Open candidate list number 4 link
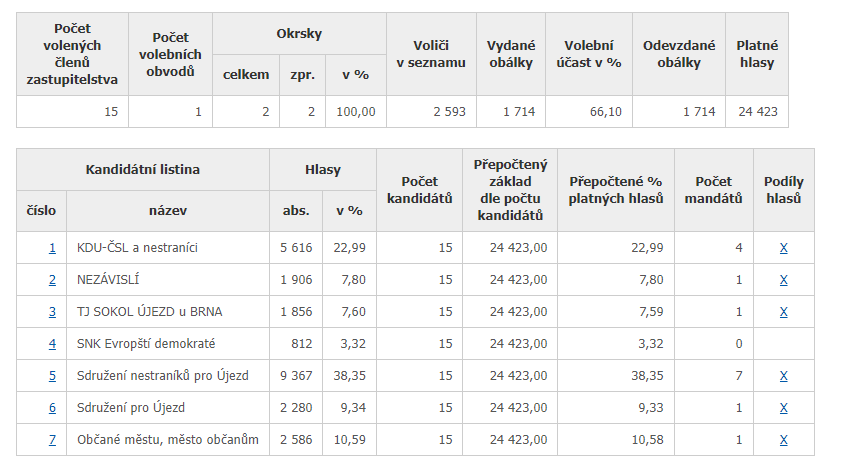Image resolution: width=845 pixels, height=467 pixels. [52, 344]
